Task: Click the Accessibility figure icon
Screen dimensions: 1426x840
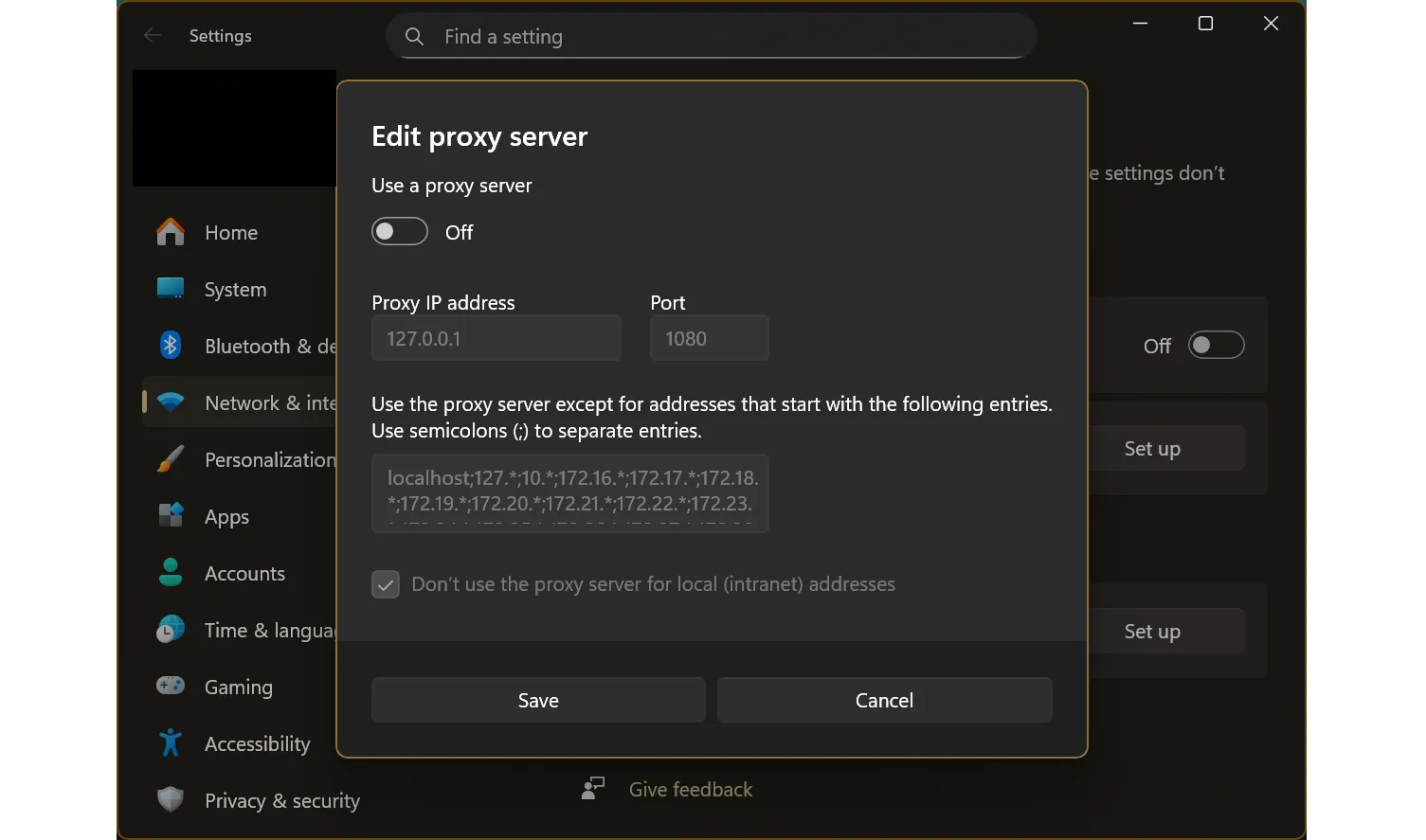Action: coord(170,743)
